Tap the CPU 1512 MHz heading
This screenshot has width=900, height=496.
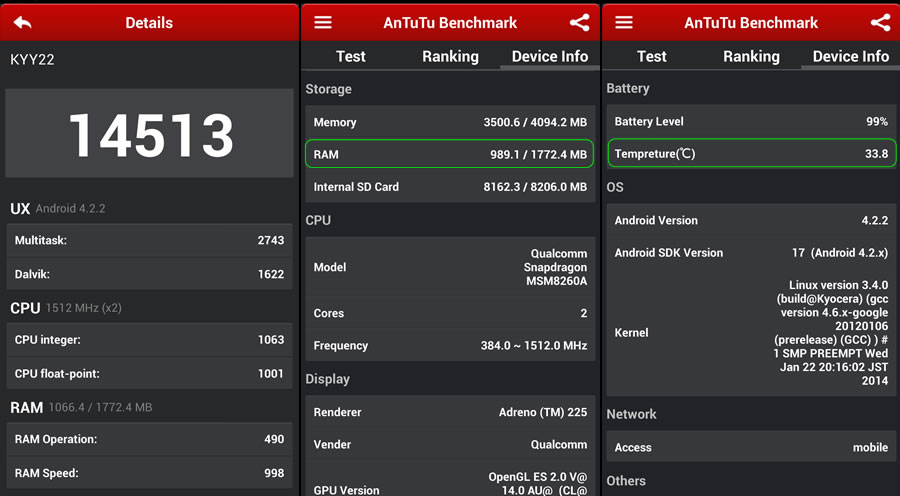[66, 308]
